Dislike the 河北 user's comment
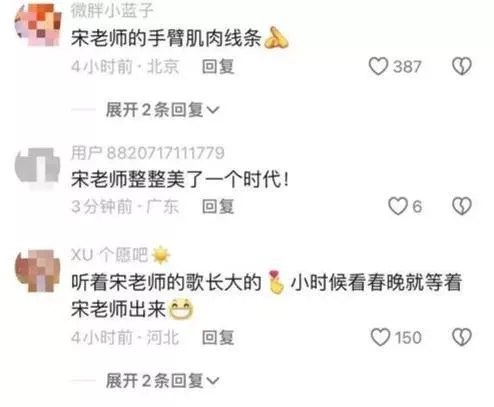 tap(462, 337)
